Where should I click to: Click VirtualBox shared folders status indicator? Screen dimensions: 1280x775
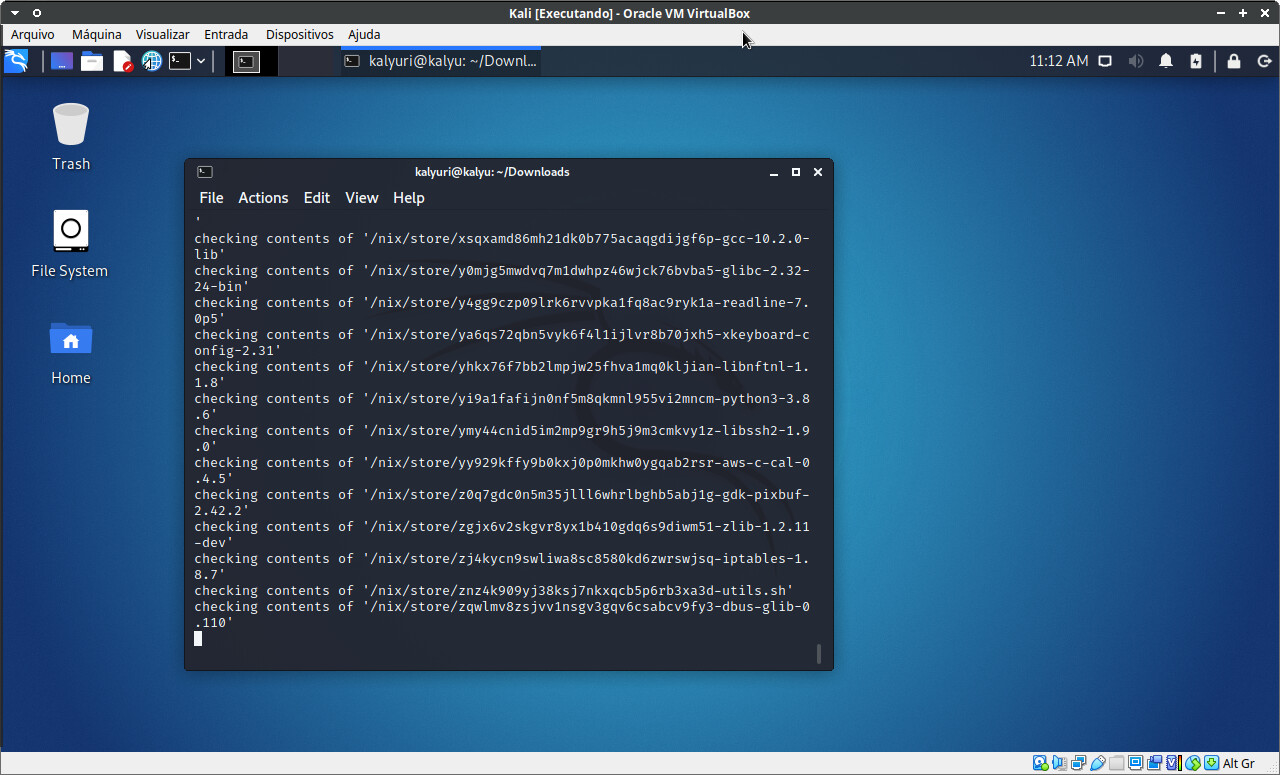tap(1116, 763)
